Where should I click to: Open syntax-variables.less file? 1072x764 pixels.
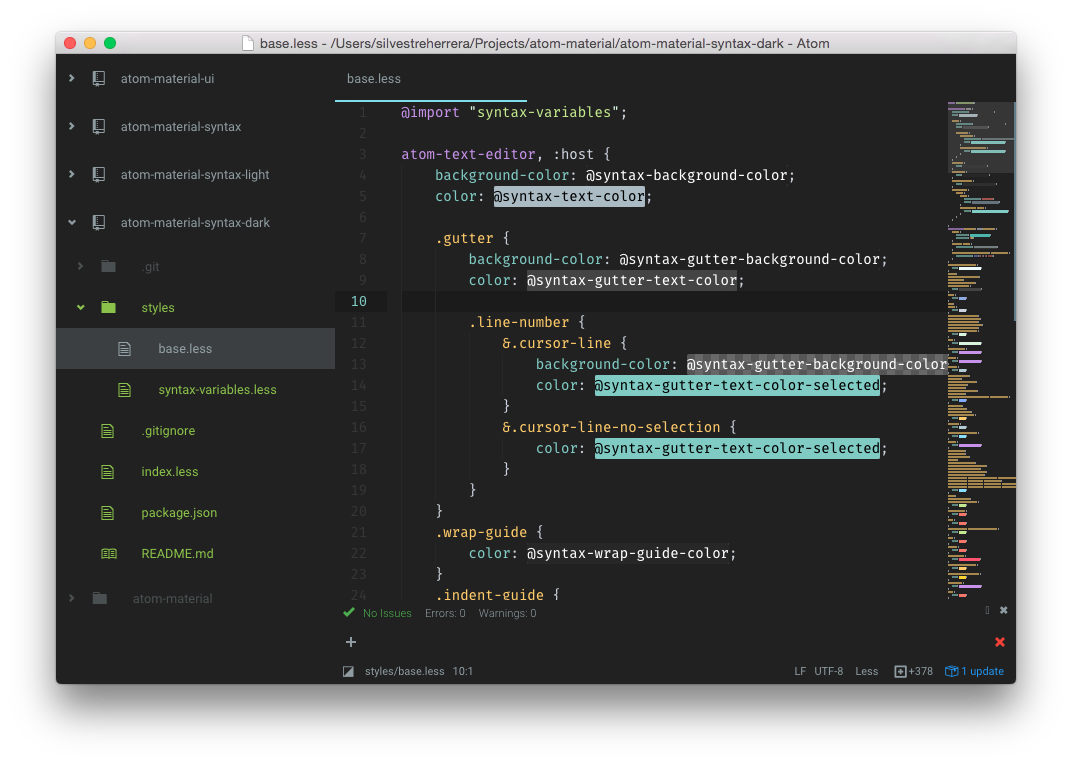coord(217,390)
